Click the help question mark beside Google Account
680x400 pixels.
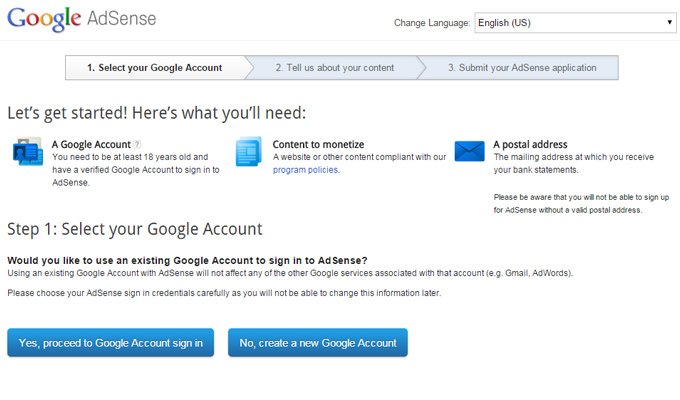click(137, 144)
